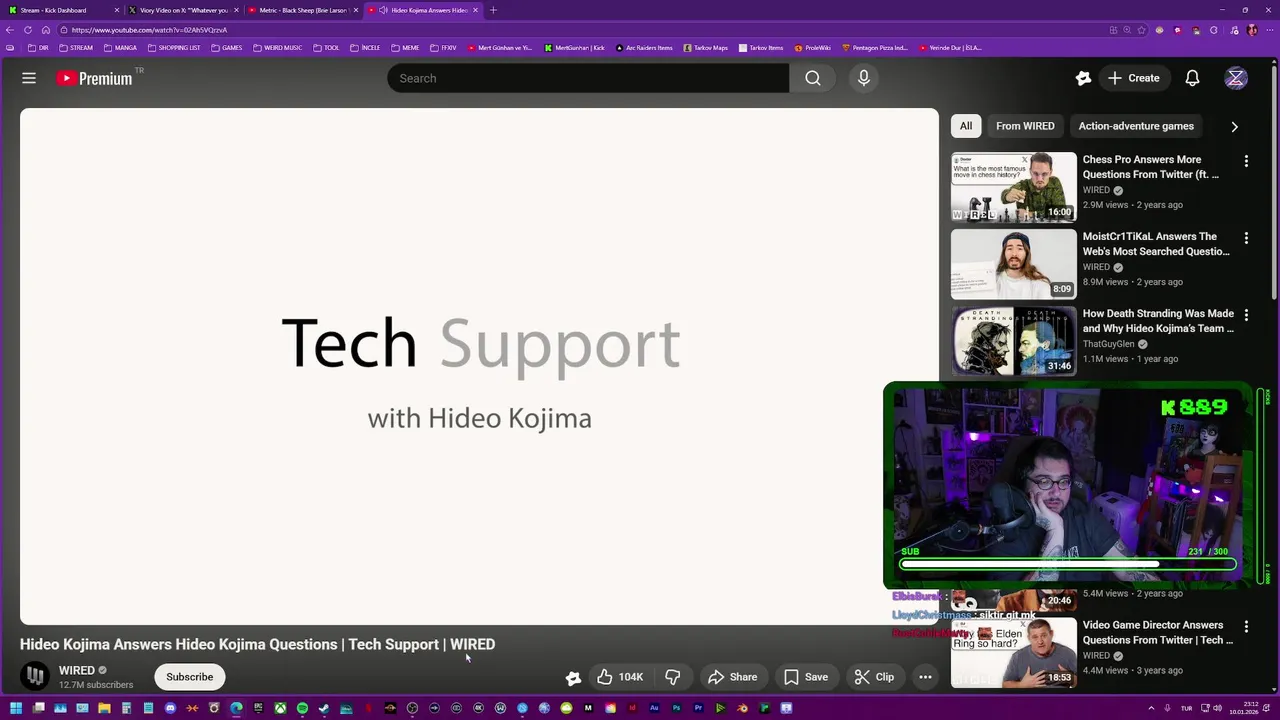Viewport: 1280px width, 720px height.
Task: Open the Windows Start menu
Action: pos(16,708)
